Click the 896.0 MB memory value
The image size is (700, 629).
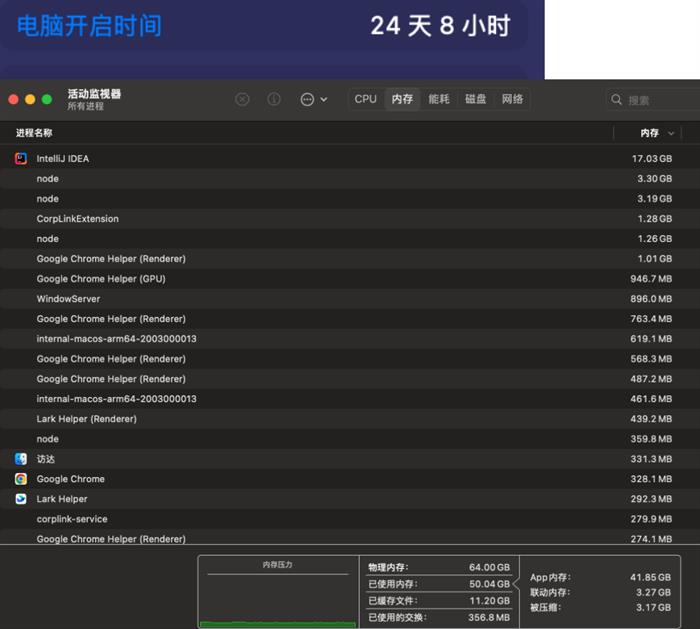651,299
